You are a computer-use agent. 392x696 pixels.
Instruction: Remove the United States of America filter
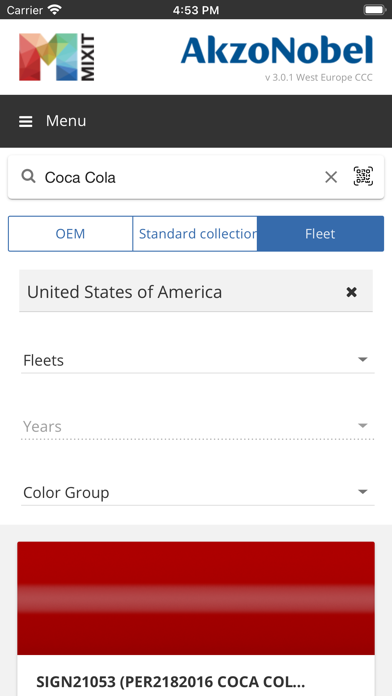[351, 292]
